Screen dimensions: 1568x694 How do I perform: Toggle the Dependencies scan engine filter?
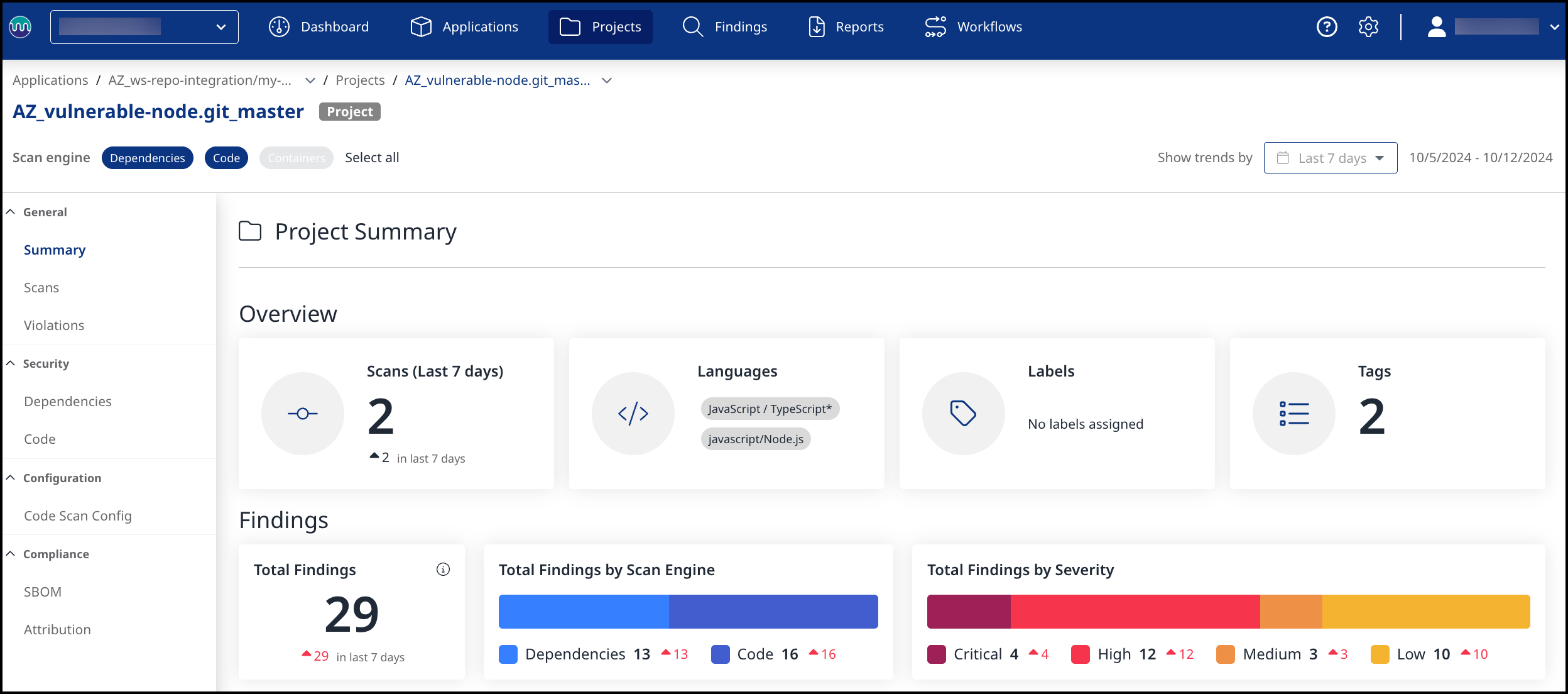pyautogui.click(x=147, y=158)
